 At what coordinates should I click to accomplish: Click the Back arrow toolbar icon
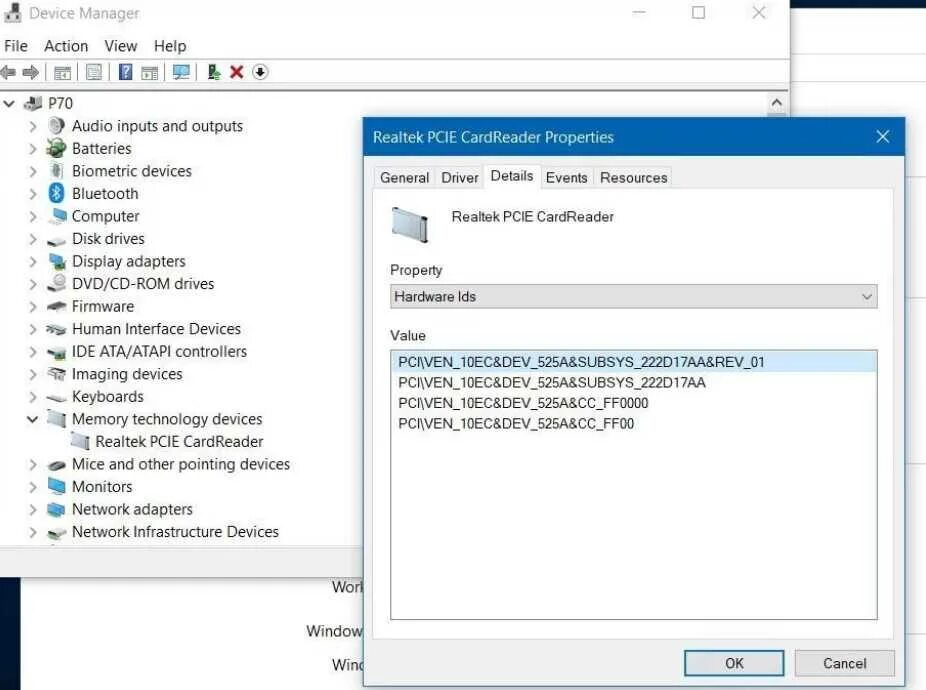pyautogui.click(x=8, y=72)
